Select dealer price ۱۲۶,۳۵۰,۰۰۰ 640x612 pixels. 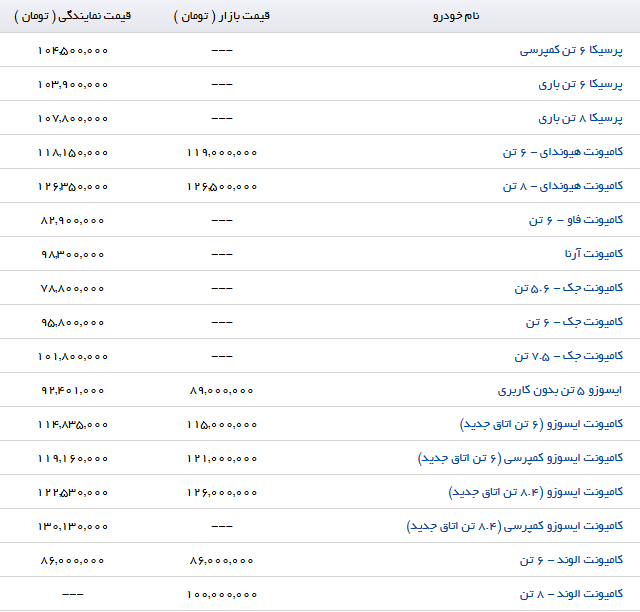(x=73, y=187)
